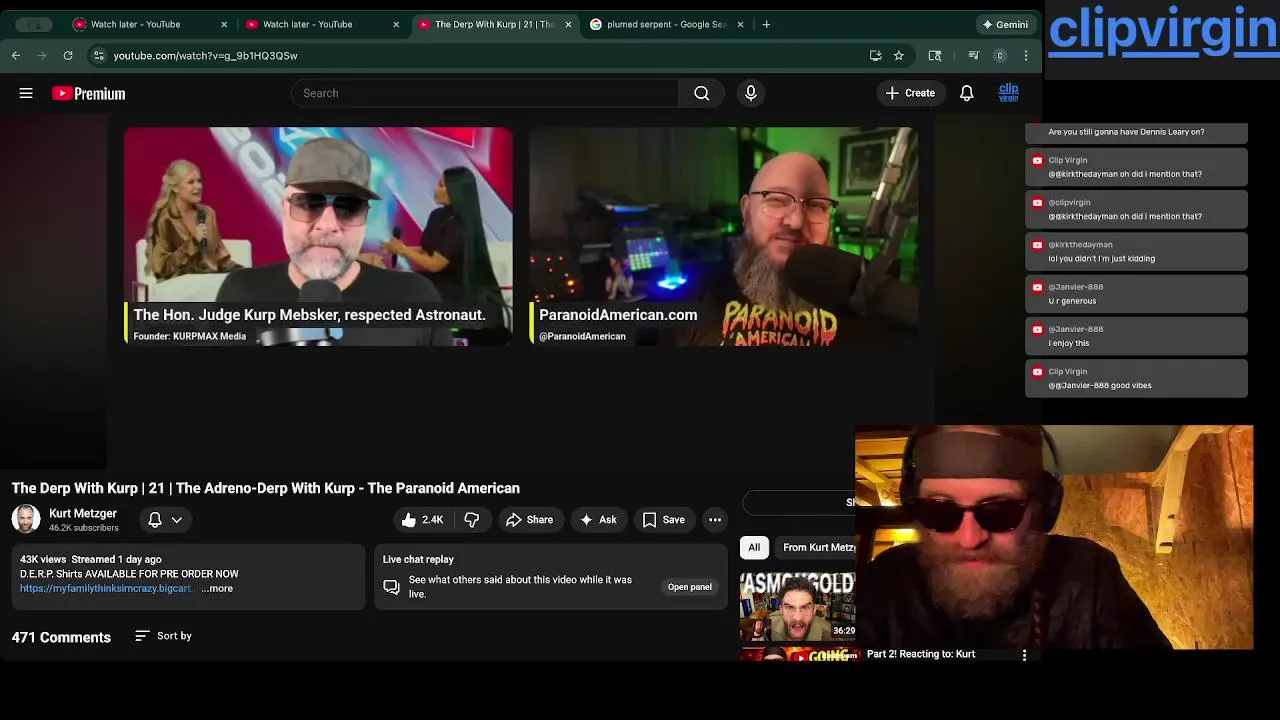Open Sort by comments dropdown
The width and height of the screenshot is (1280, 720).
pyautogui.click(x=163, y=636)
